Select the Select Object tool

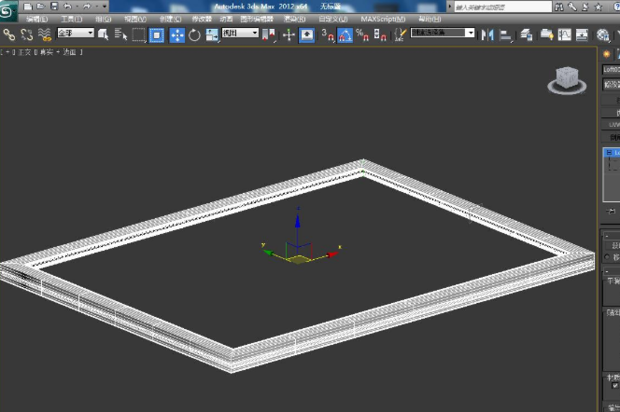pyautogui.click(x=103, y=35)
